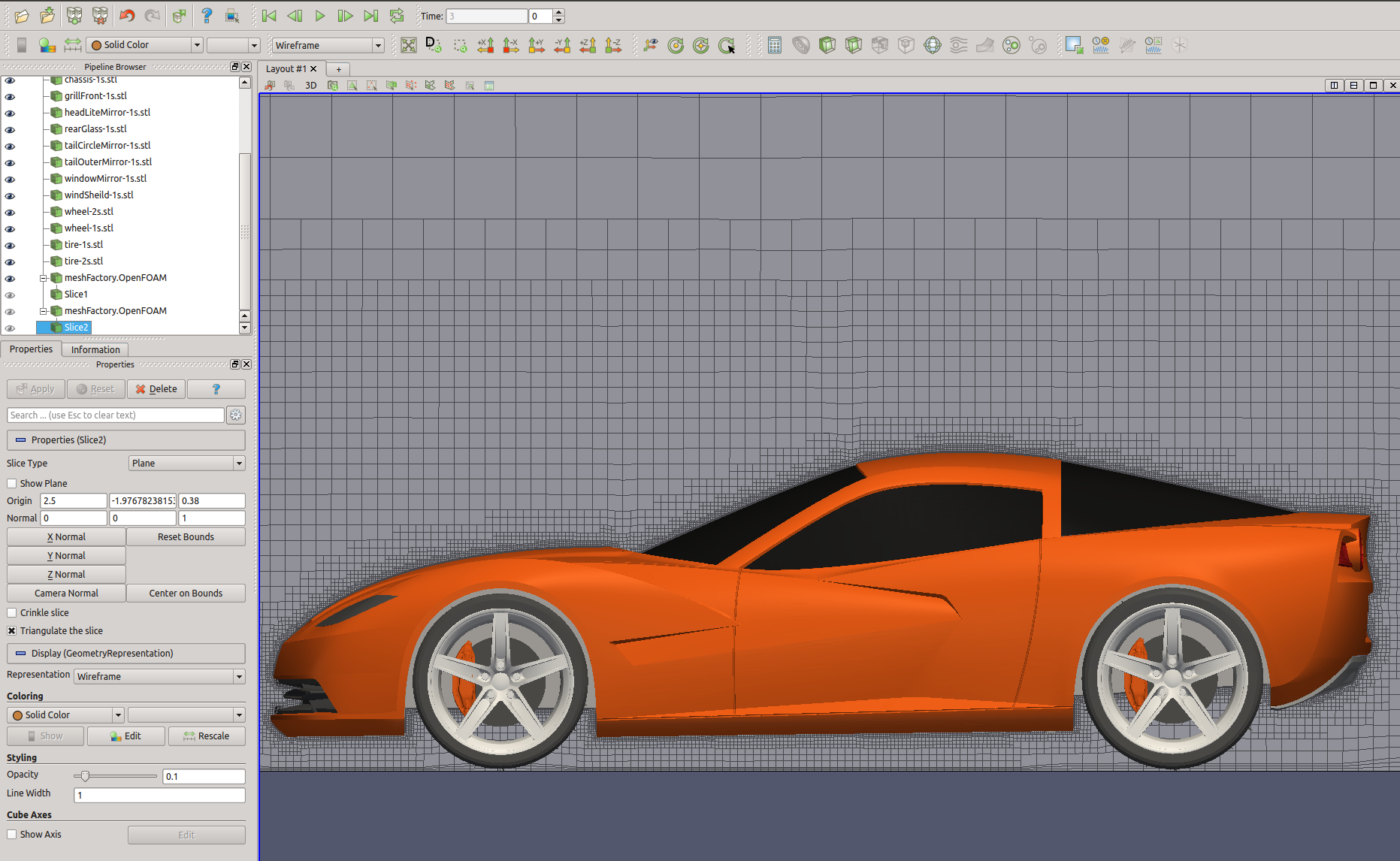Click the Undo icon in toolbar

coord(126,16)
